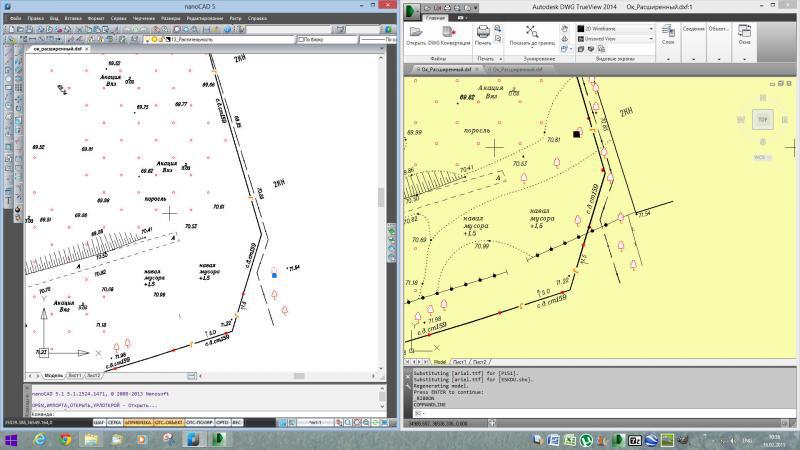Open the Черчение menu in nanoCAD
This screenshot has width=800, height=450.
coord(143,18)
